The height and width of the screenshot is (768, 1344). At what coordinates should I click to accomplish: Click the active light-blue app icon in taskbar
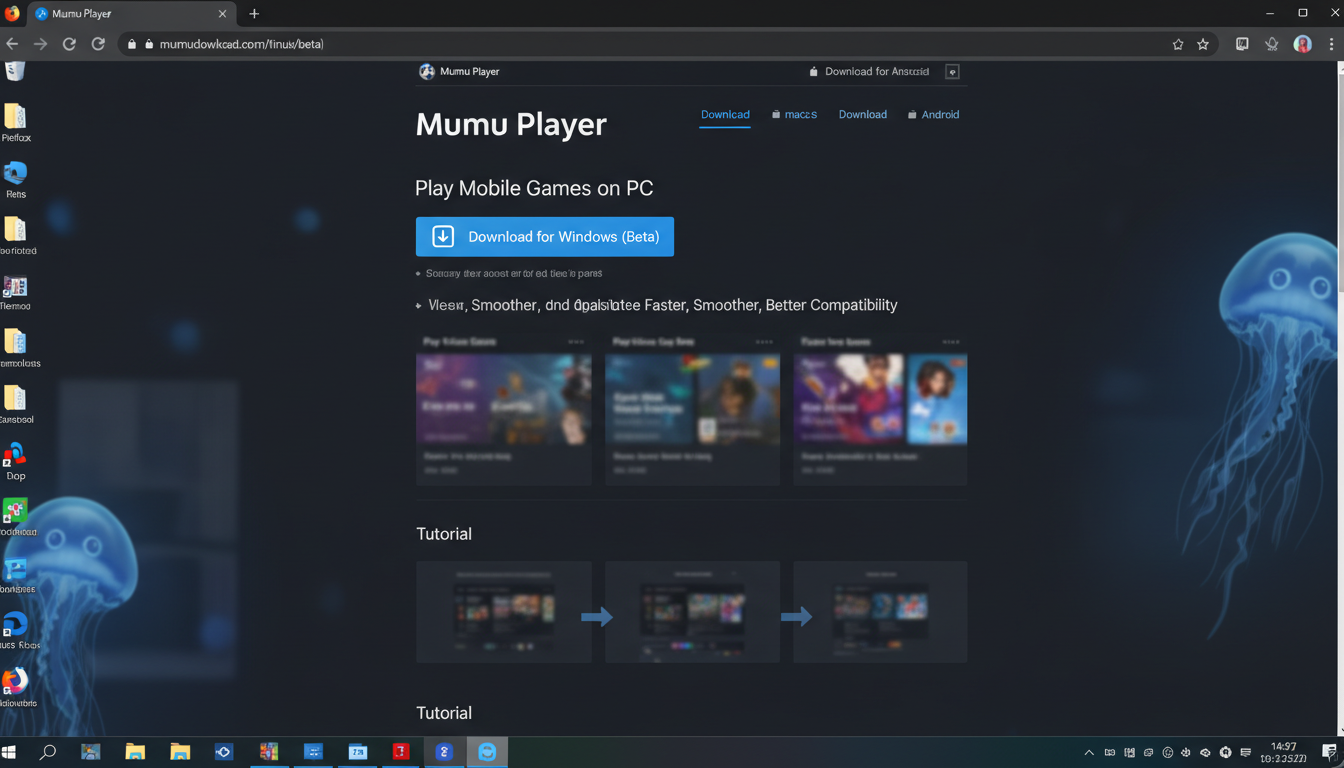click(x=488, y=753)
